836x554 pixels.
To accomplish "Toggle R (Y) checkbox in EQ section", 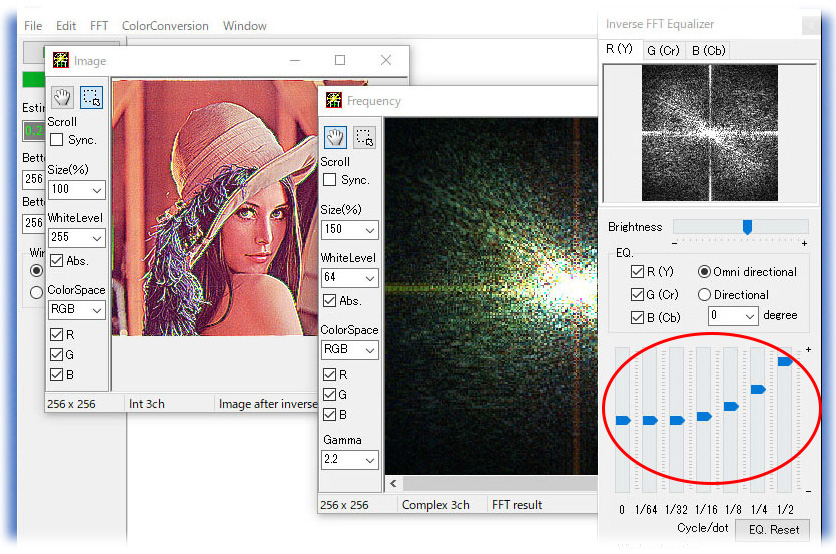I will coord(637,271).
